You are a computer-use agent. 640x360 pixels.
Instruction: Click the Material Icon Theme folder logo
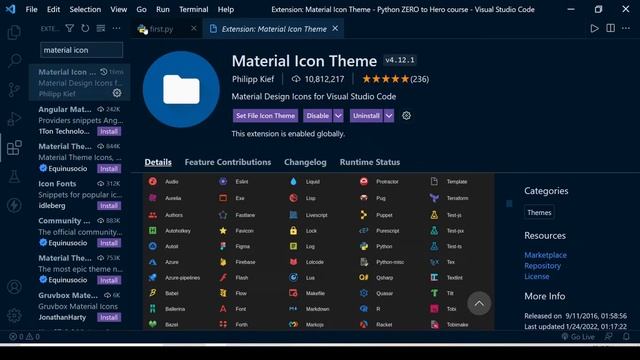[x=181, y=89]
